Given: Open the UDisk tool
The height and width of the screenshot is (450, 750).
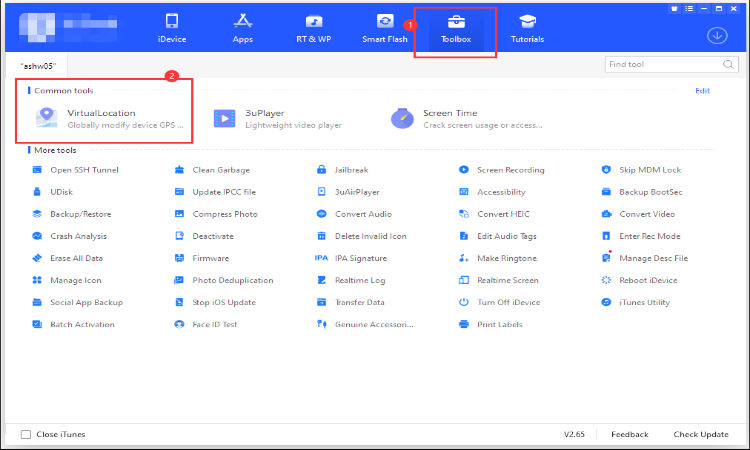Looking at the screenshot, I should tap(53, 192).
